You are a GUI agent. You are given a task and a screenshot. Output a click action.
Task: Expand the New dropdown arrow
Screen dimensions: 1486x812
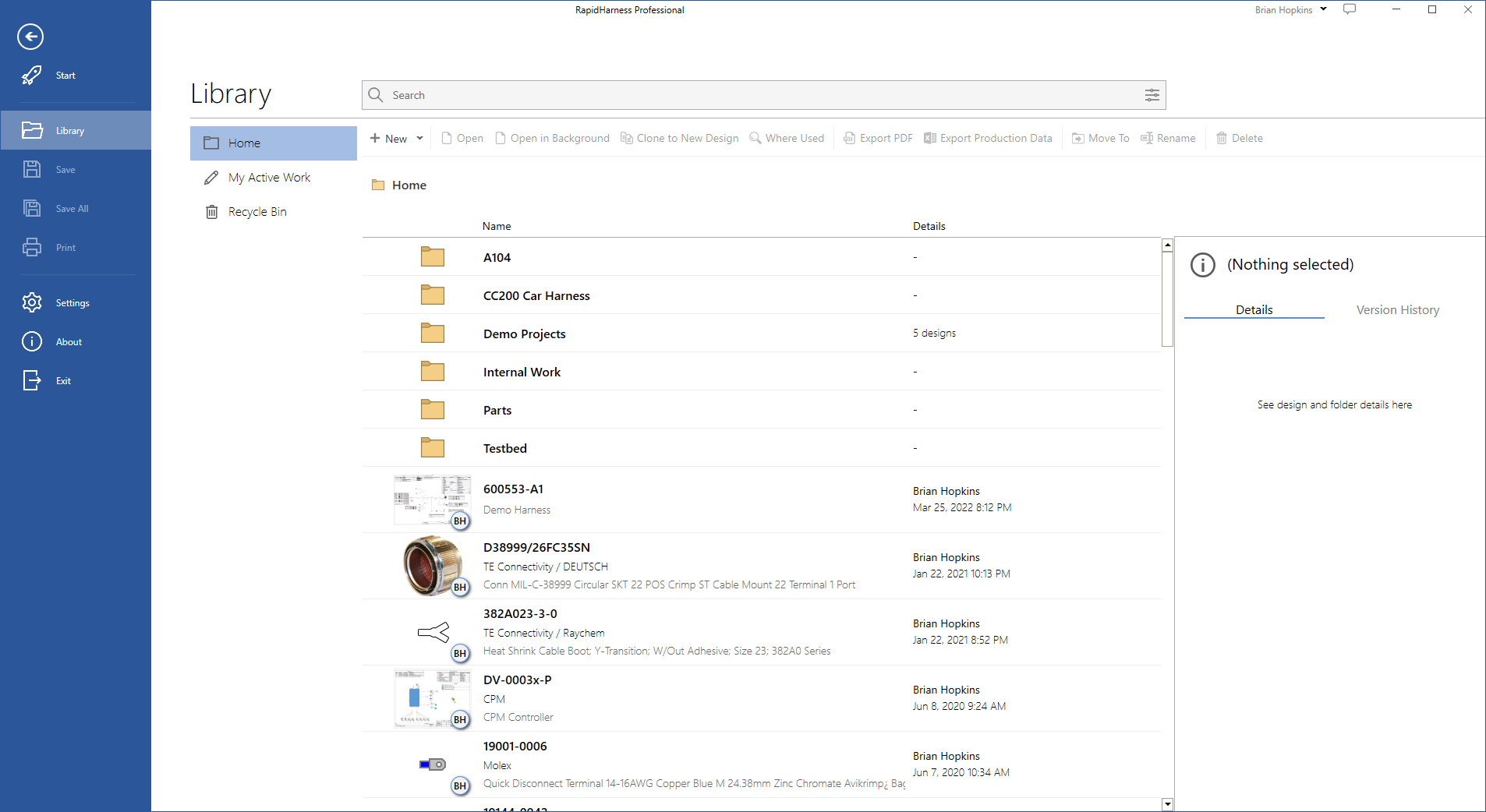419,138
